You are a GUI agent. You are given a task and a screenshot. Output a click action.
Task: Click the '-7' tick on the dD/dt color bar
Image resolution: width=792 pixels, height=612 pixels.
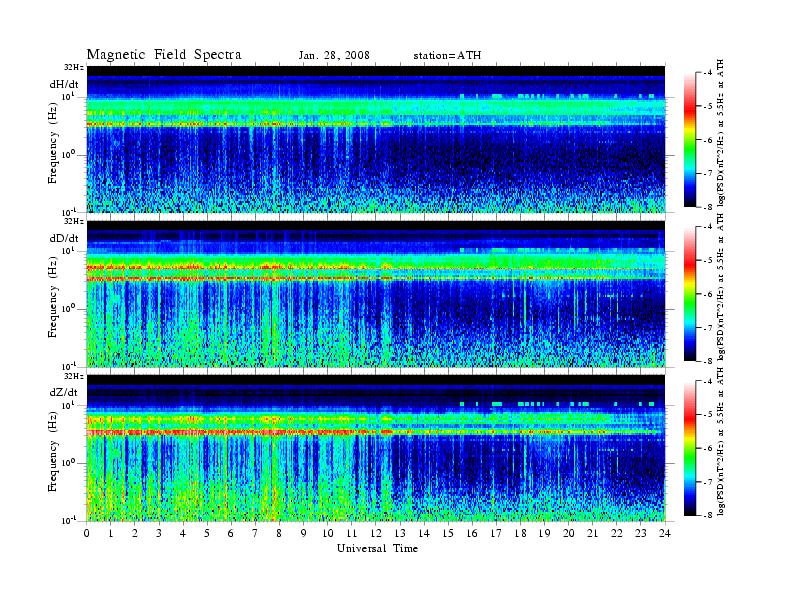click(708, 328)
